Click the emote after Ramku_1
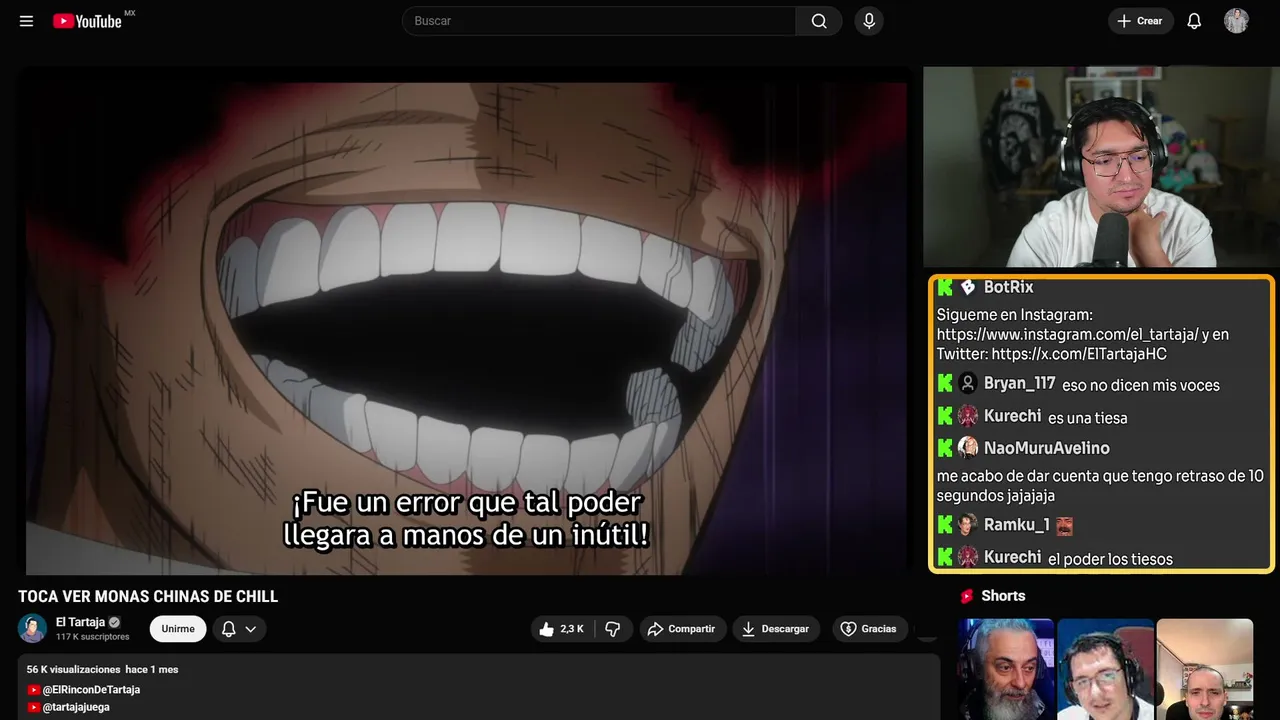This screenshot has width=1280, height=720. pos(1065,525)
